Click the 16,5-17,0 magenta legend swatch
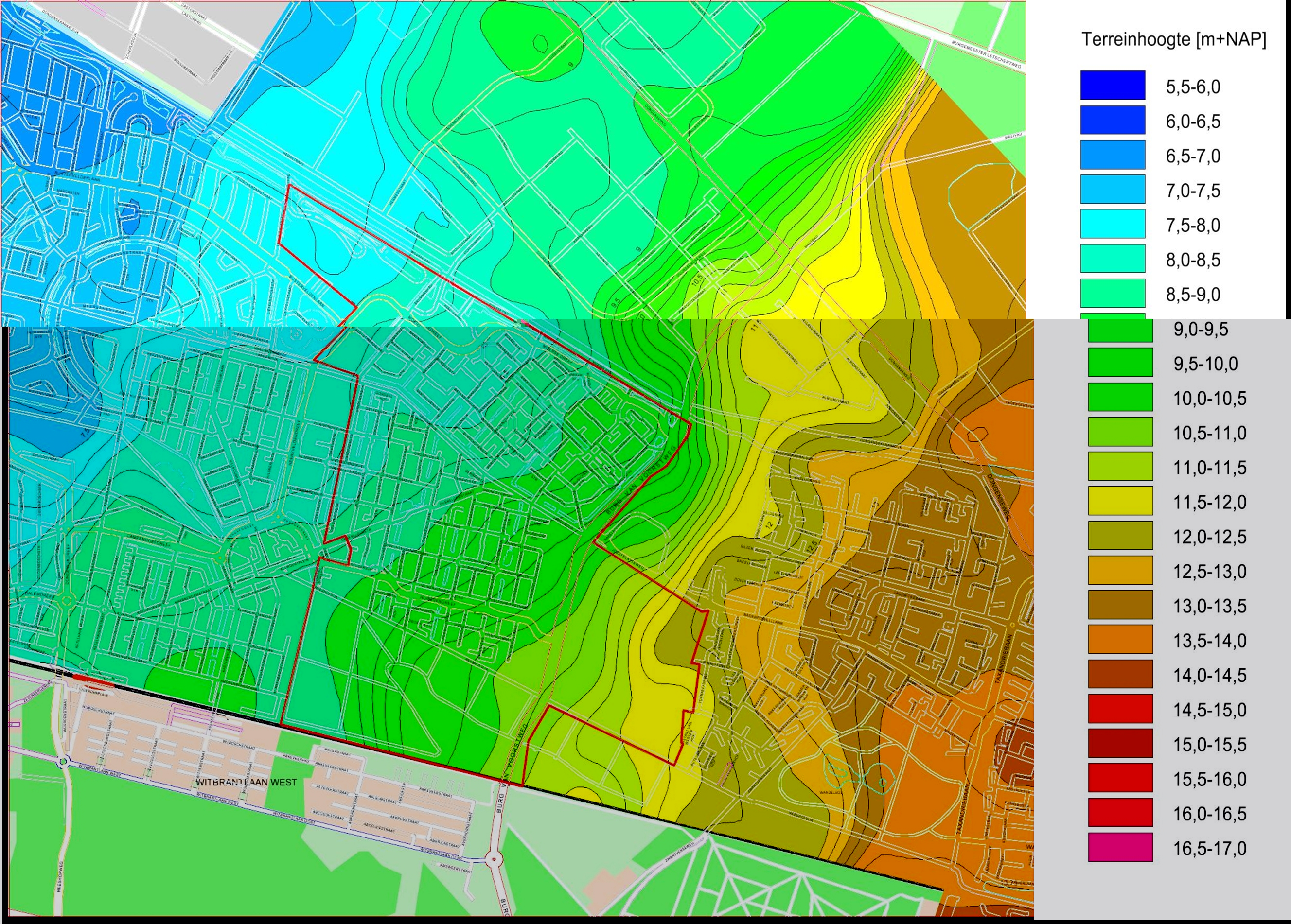This screenshot has height=924, width=1291. [x=1120, y=847]
